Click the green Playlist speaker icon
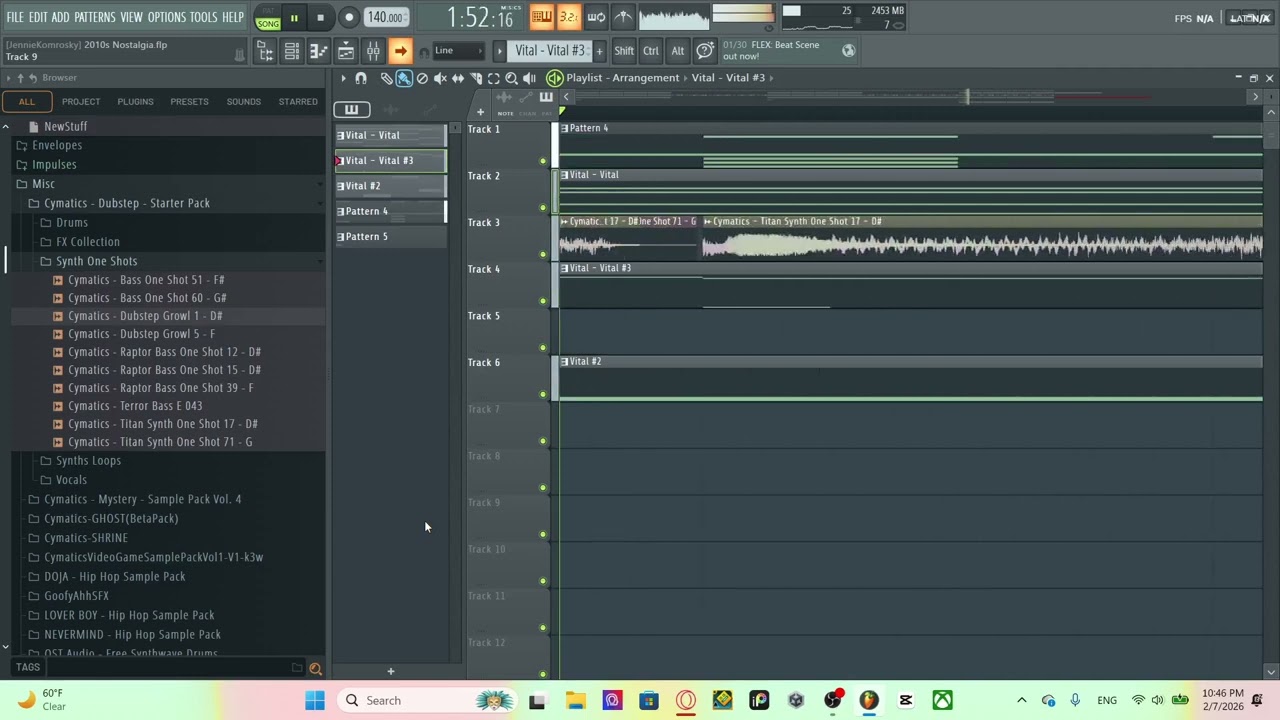Screen dimensions: 1280x720 [x=554, y=78]
